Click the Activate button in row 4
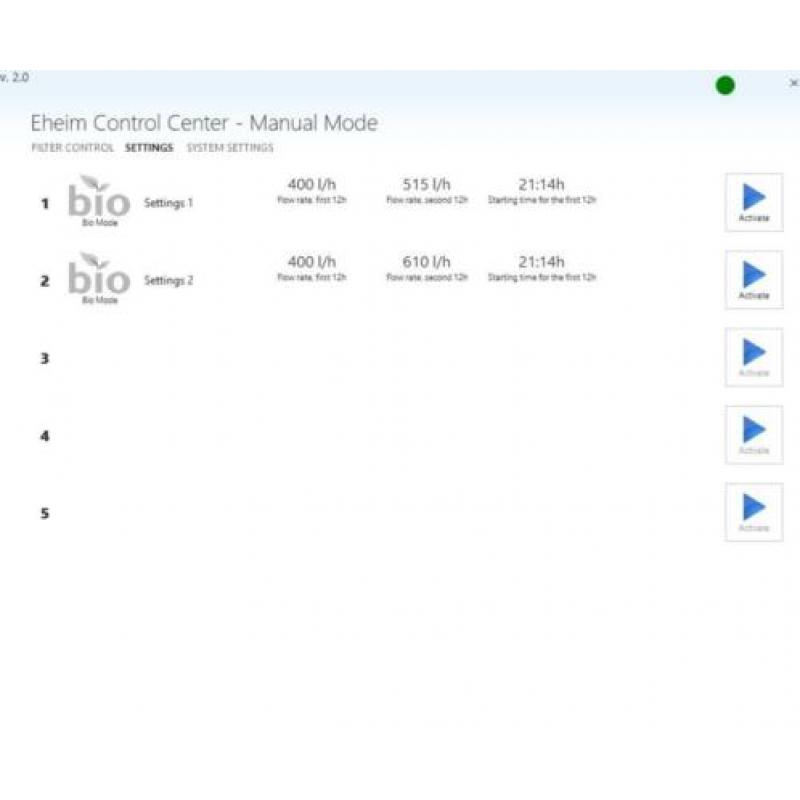The image size is (800, 800). pos(754,435)
